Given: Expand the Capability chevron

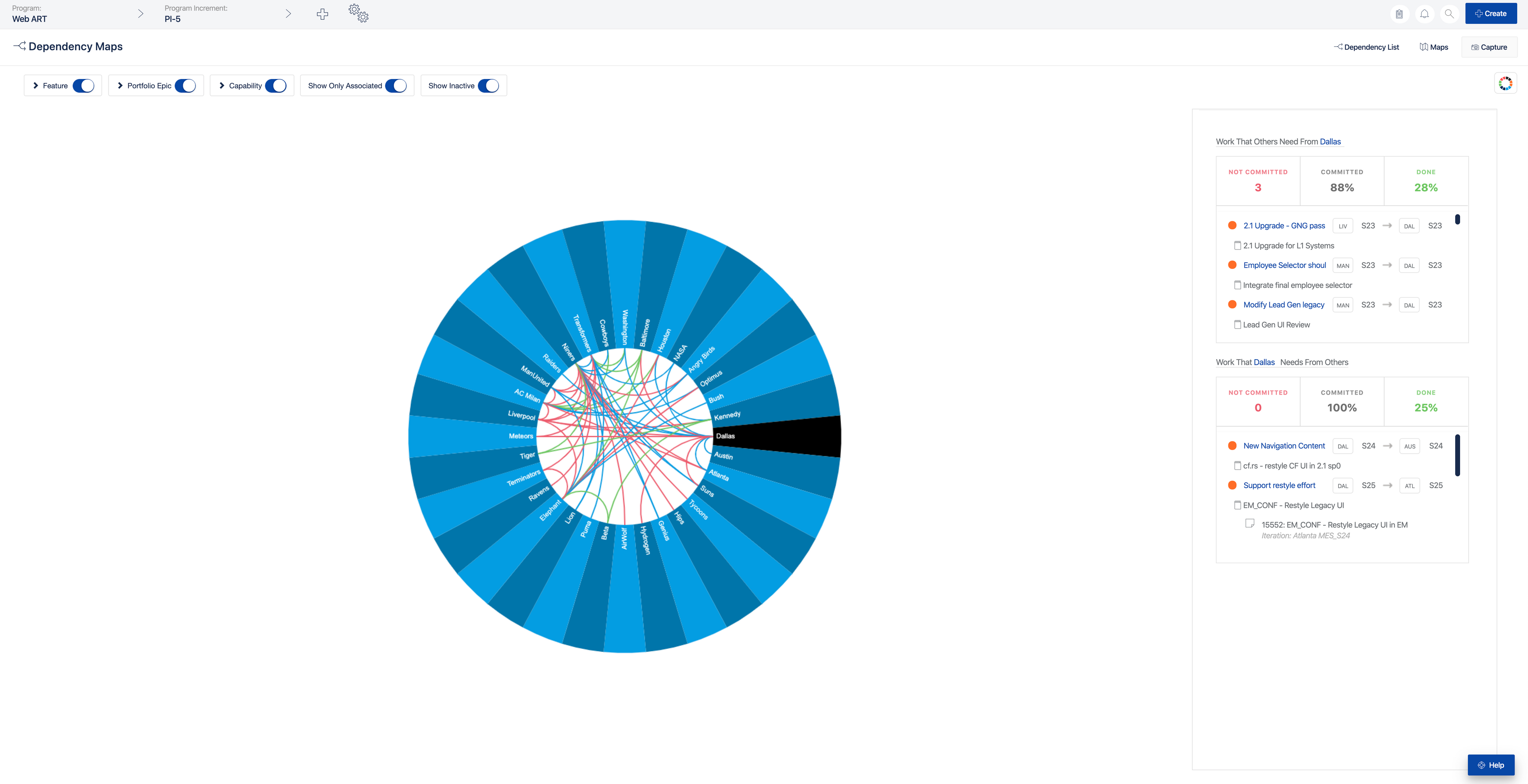Looking at the screenshot, I should point(222,86).
